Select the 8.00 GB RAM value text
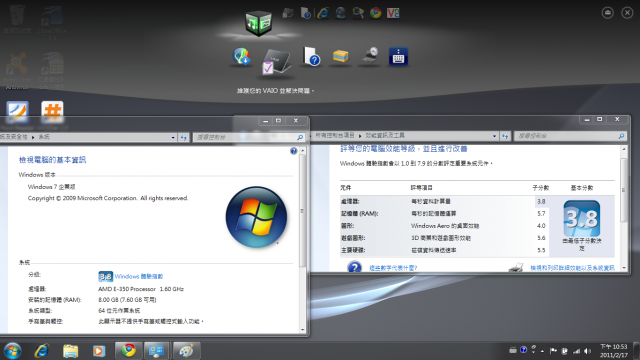Image resolution: width=640 pixels, height=360 pixels. (127, 300)
